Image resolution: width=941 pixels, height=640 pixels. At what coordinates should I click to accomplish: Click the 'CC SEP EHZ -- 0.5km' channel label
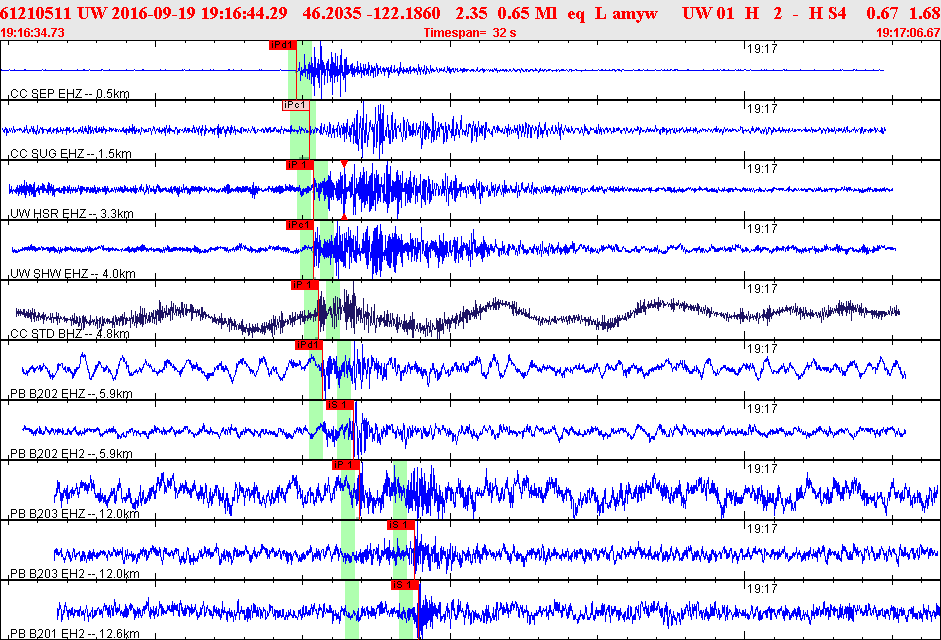(70, 94)
